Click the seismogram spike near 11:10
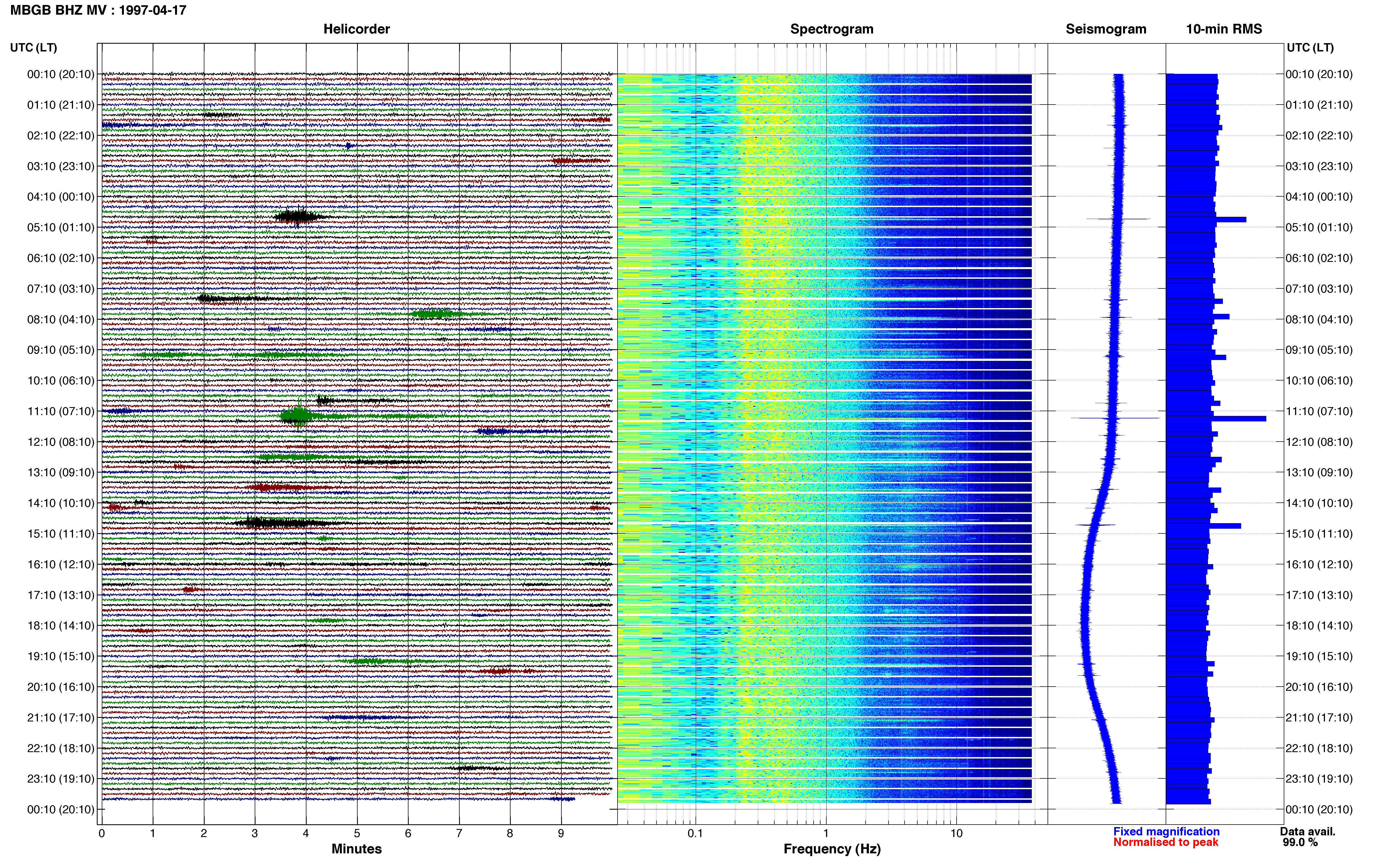Image resolution: width=1388 pixels, height=868 pixels. point(1115,418)
